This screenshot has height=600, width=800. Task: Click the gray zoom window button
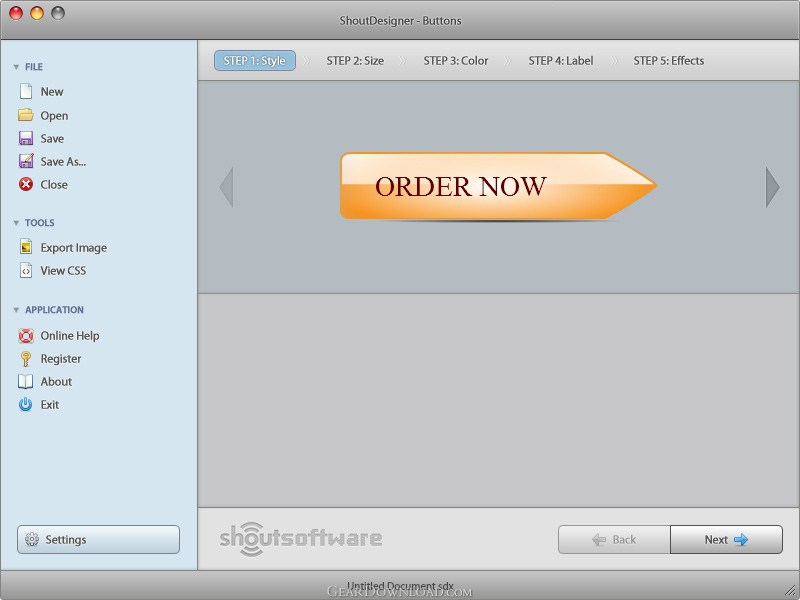click(58, 13)
